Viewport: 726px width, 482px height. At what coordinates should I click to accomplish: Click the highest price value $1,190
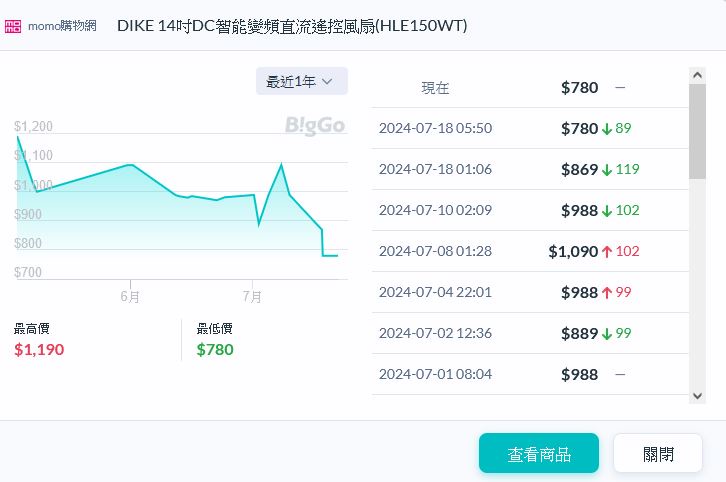[x=39, y=349]
